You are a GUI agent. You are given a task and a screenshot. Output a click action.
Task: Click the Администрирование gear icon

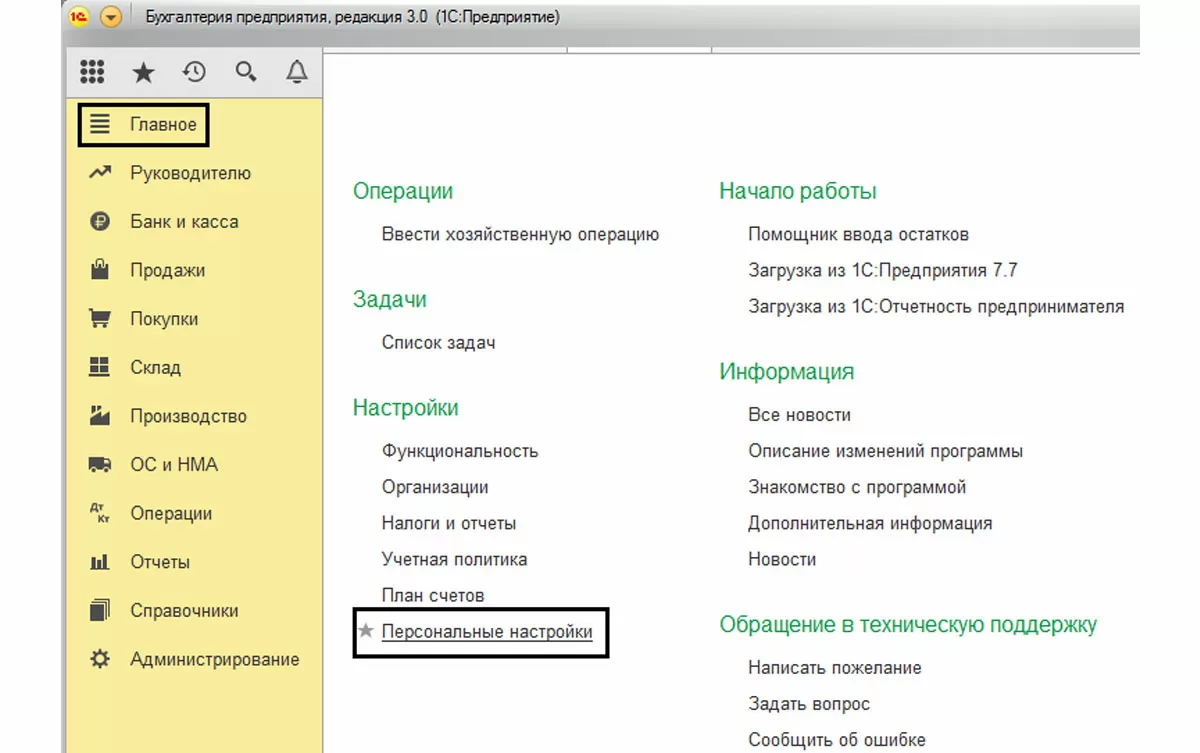[x=100, y=659]
